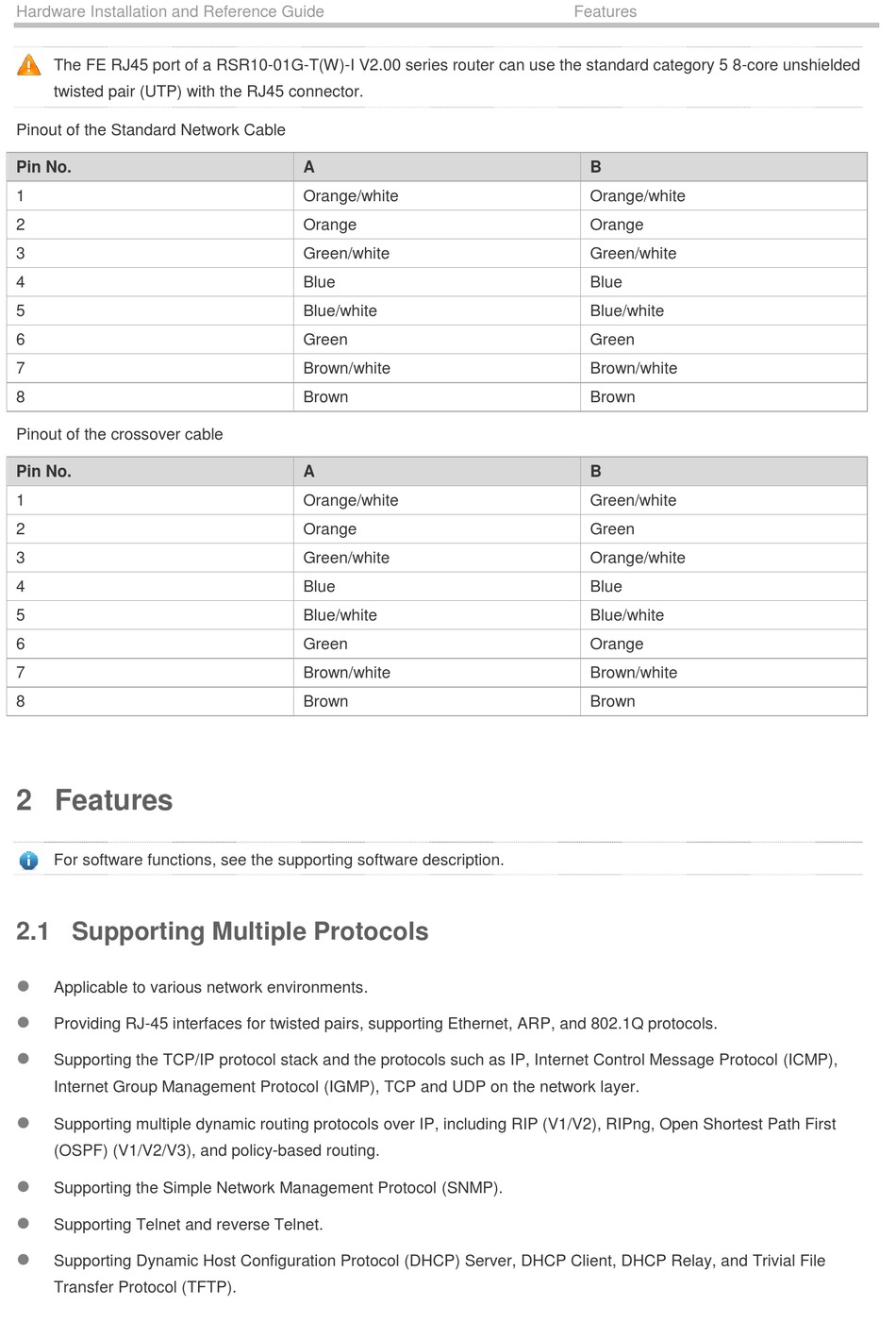Click 'Pinout of the Standard Network Cable' caption

tap(151, 130)
